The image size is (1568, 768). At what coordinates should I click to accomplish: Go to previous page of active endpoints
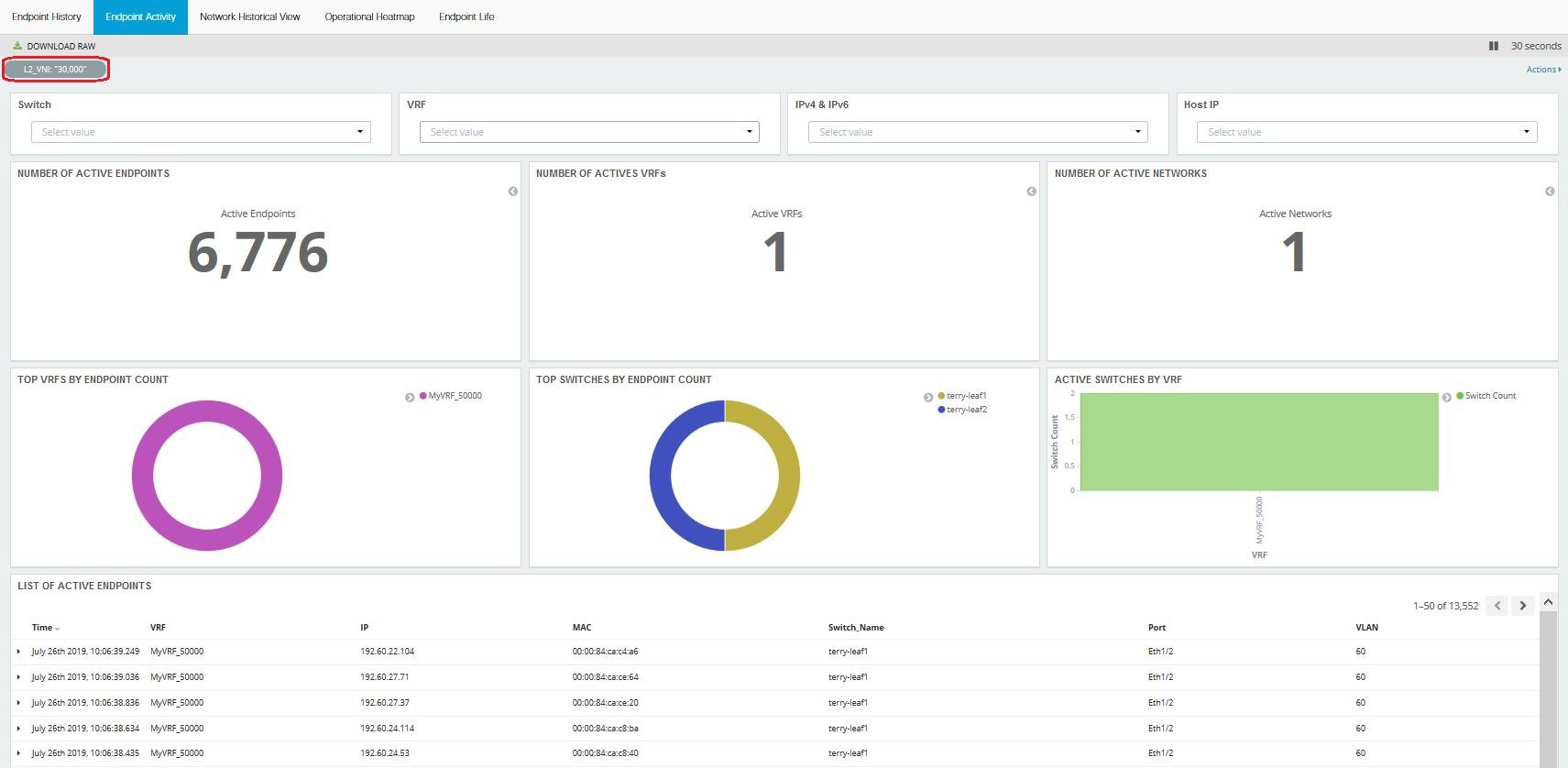click(x=1497, y=606)
